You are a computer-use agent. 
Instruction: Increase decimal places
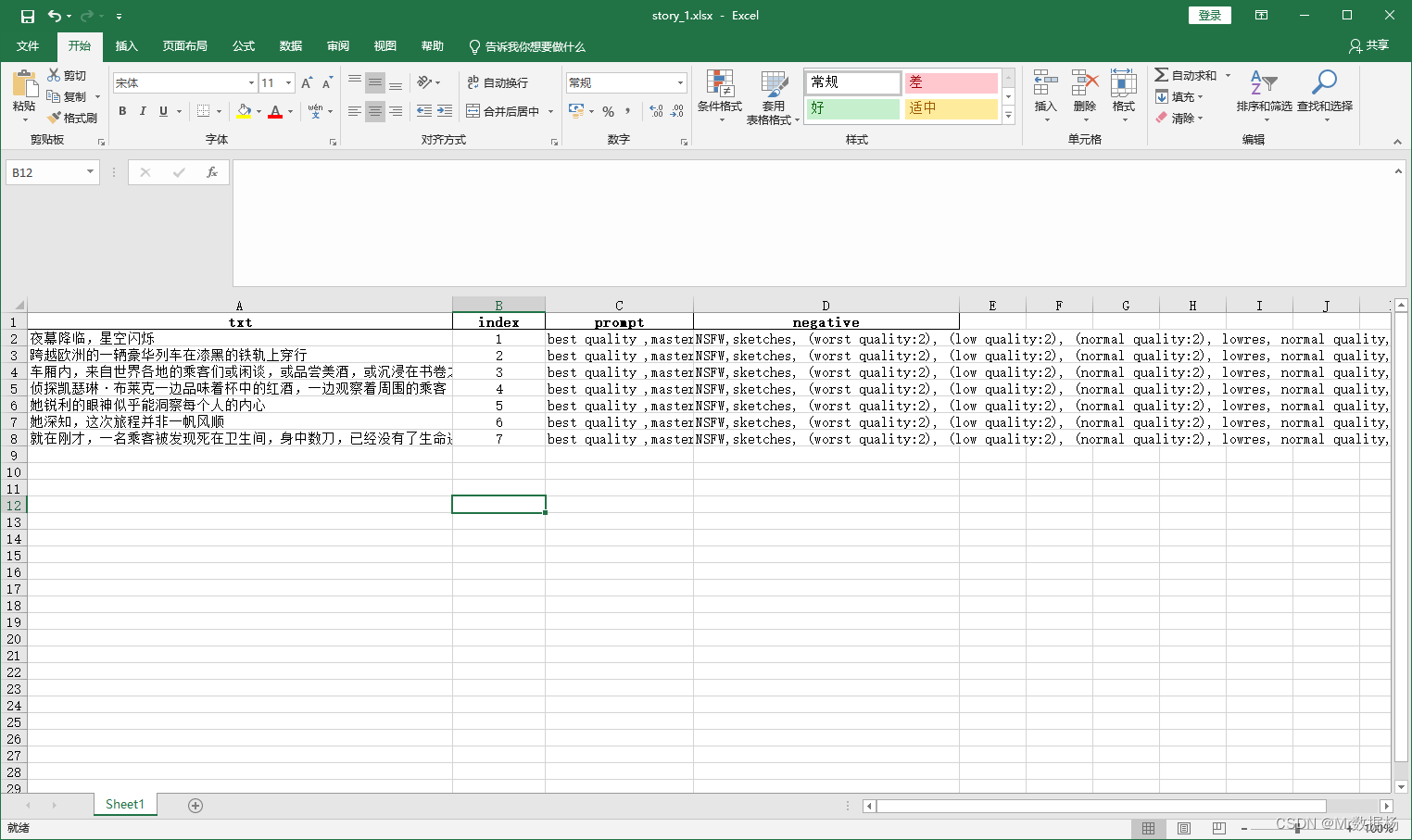coord(656,111)
